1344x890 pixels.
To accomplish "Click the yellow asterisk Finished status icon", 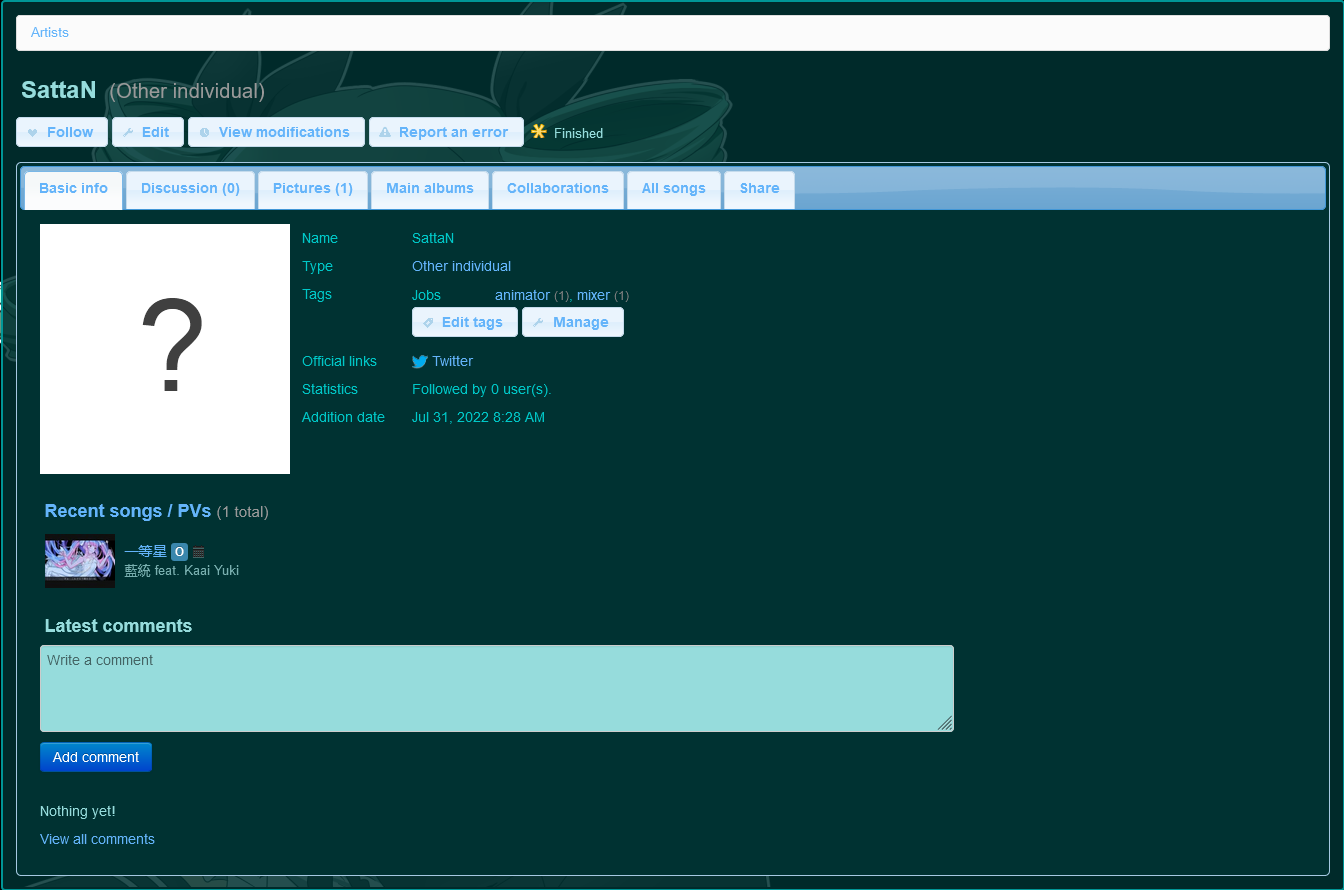I will coord(539,131).
